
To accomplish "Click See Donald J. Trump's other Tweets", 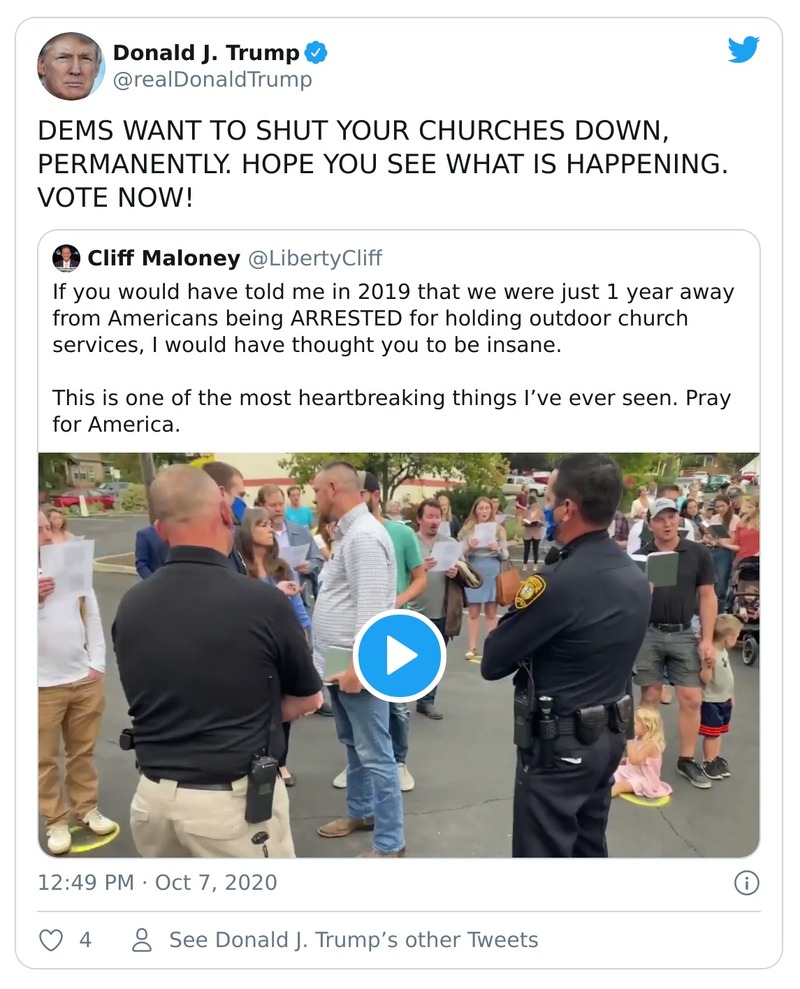I will click(353, 940).
